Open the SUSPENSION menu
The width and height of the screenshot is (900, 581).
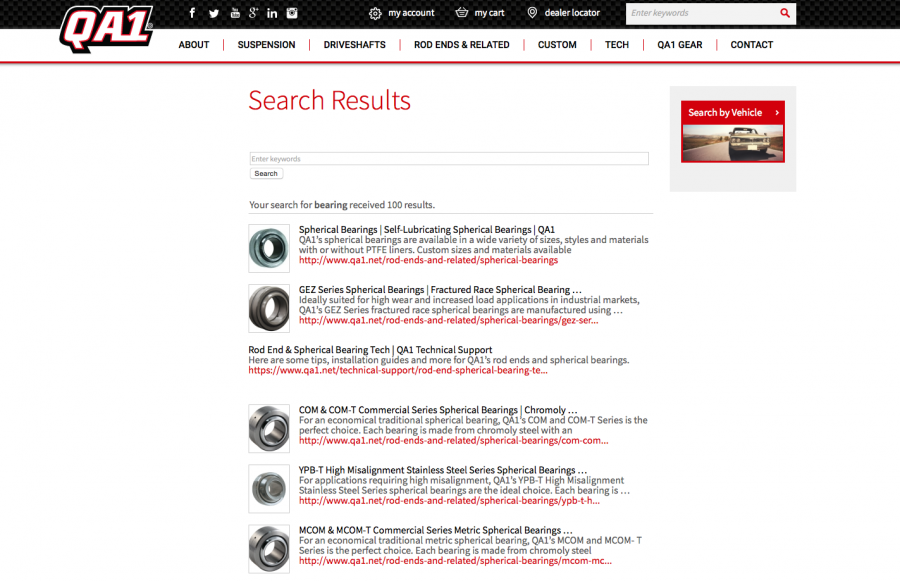(x=266, y=45)
